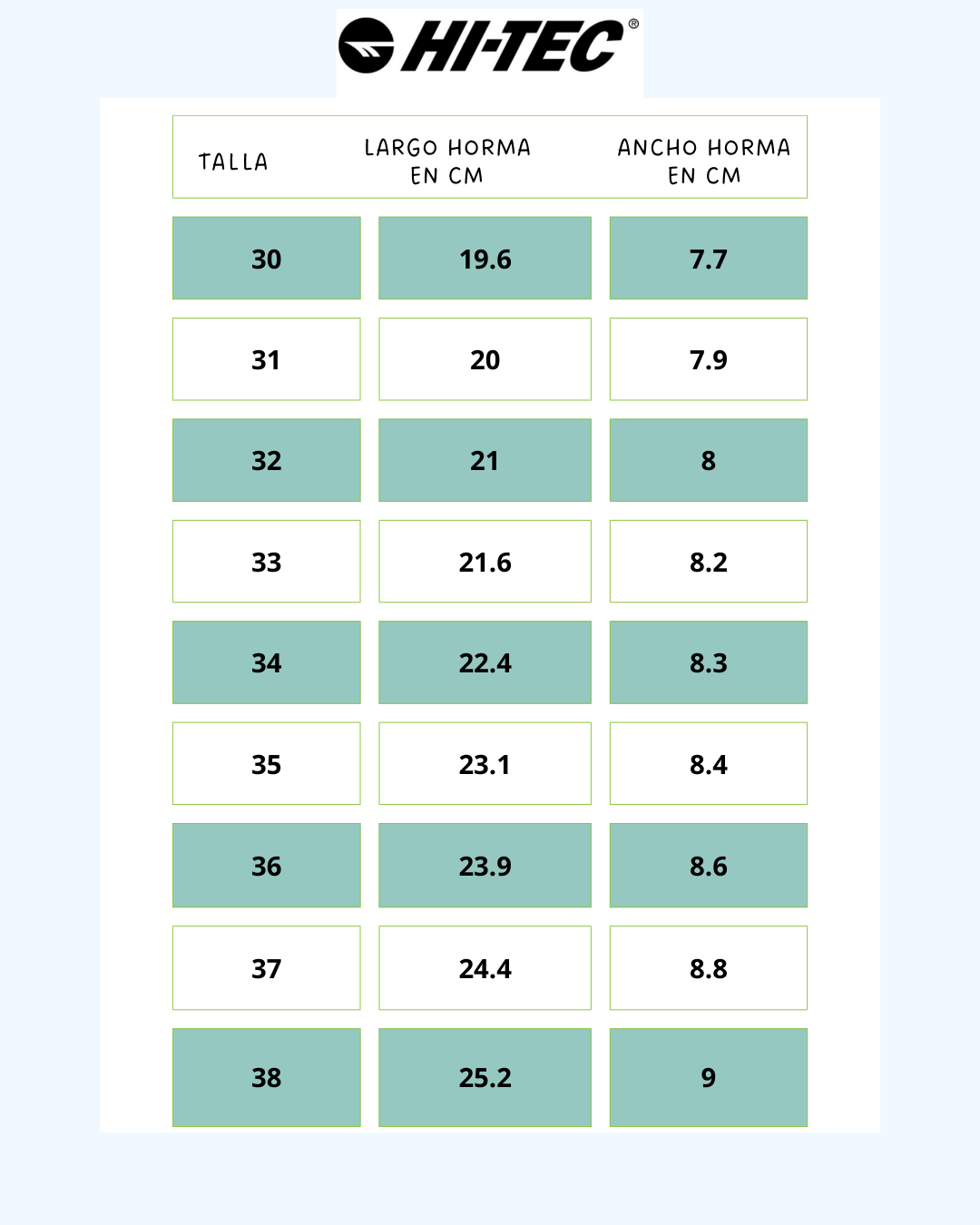This screenshot has width=980, height=1225.
Task: Click the 25.2 length cell
Action: pos(485,1078)
